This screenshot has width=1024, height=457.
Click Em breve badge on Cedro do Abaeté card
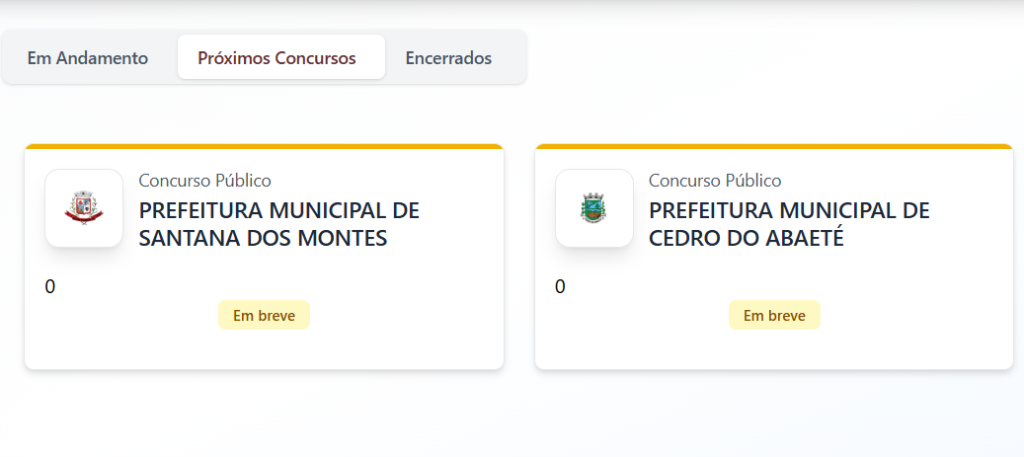(774, 315)
